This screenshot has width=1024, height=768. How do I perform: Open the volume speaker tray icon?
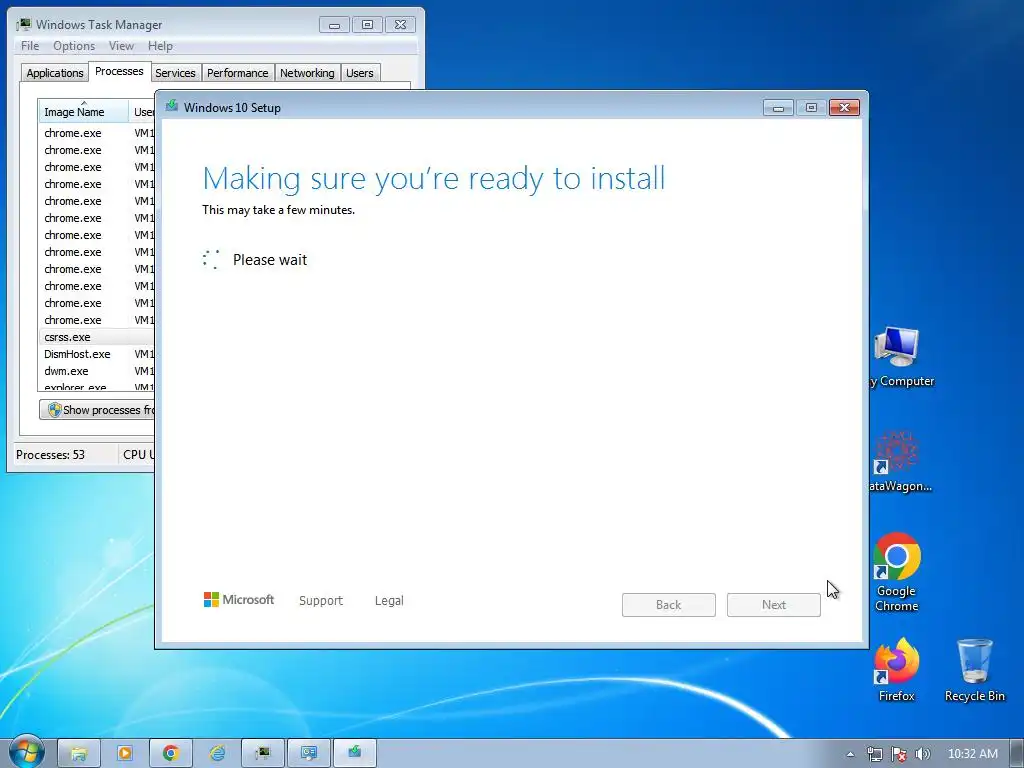pyautogui.click(x=923, y=754)
